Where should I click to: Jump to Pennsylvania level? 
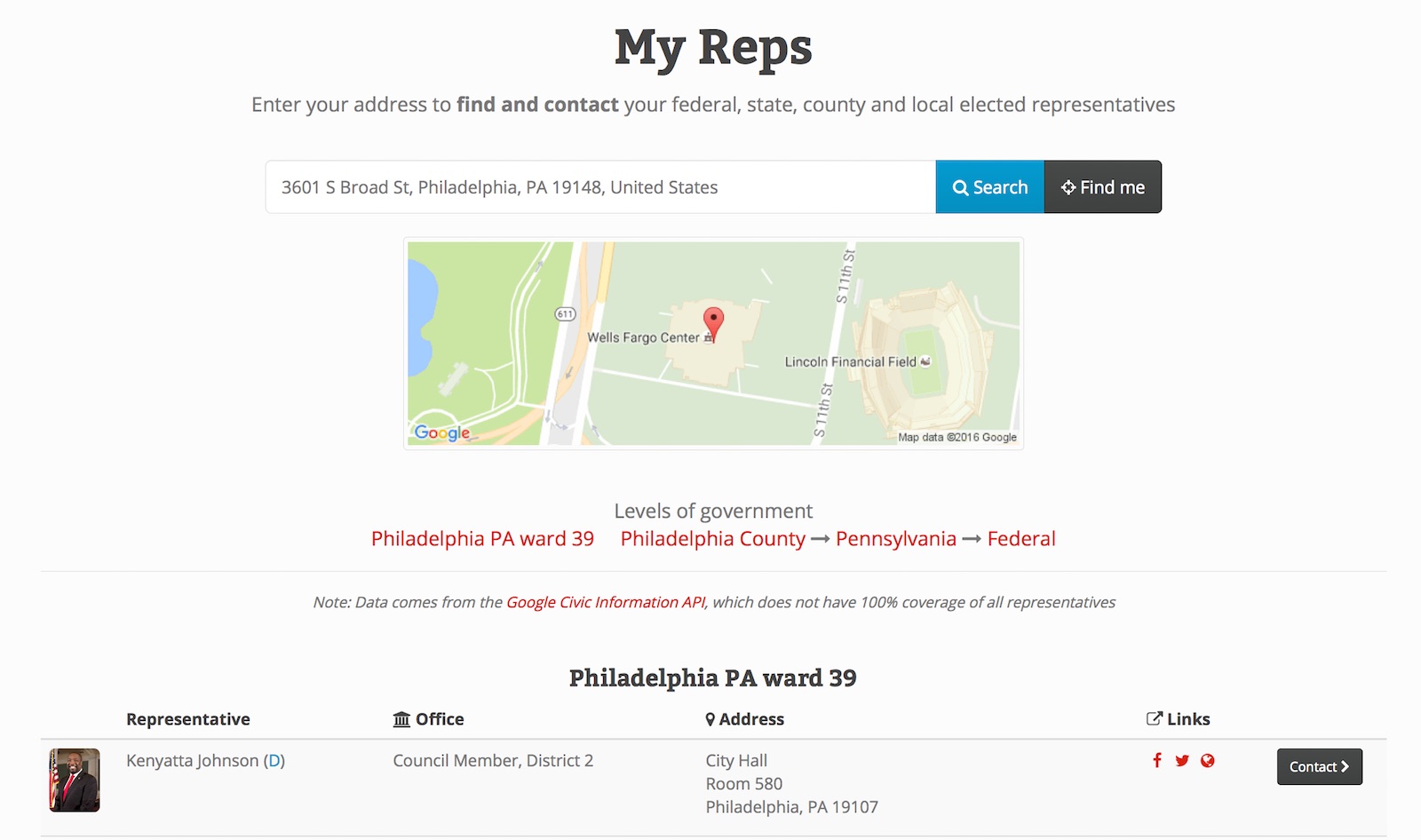(896, 538)
